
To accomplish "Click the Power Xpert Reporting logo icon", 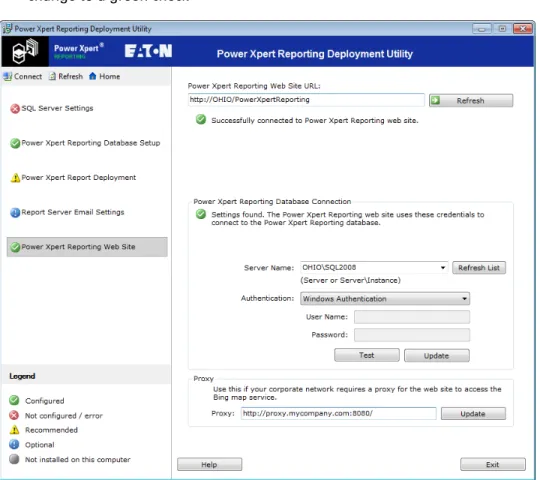I will click(x=25, y=52).
